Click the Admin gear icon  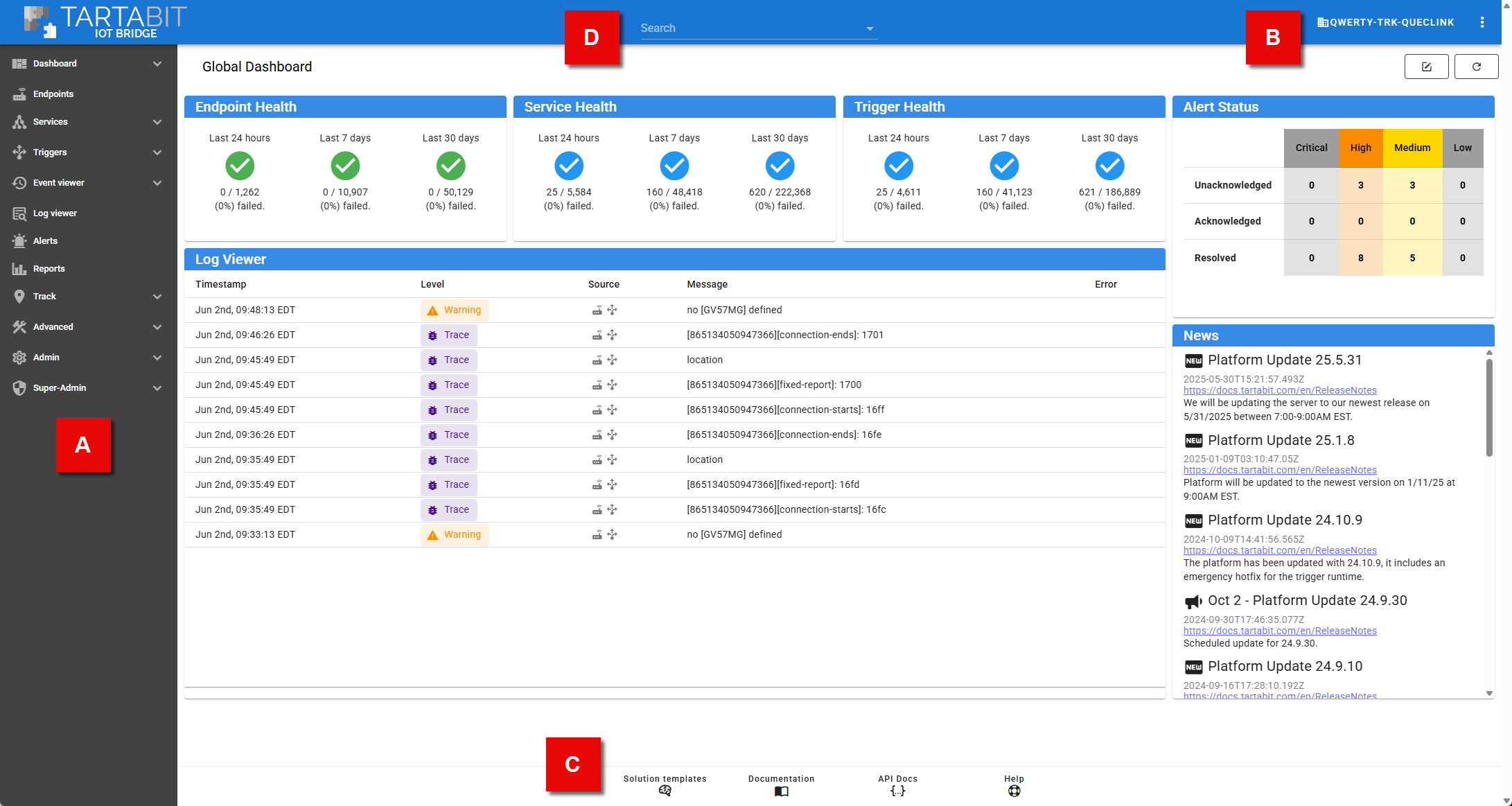[x=19, y=358]
